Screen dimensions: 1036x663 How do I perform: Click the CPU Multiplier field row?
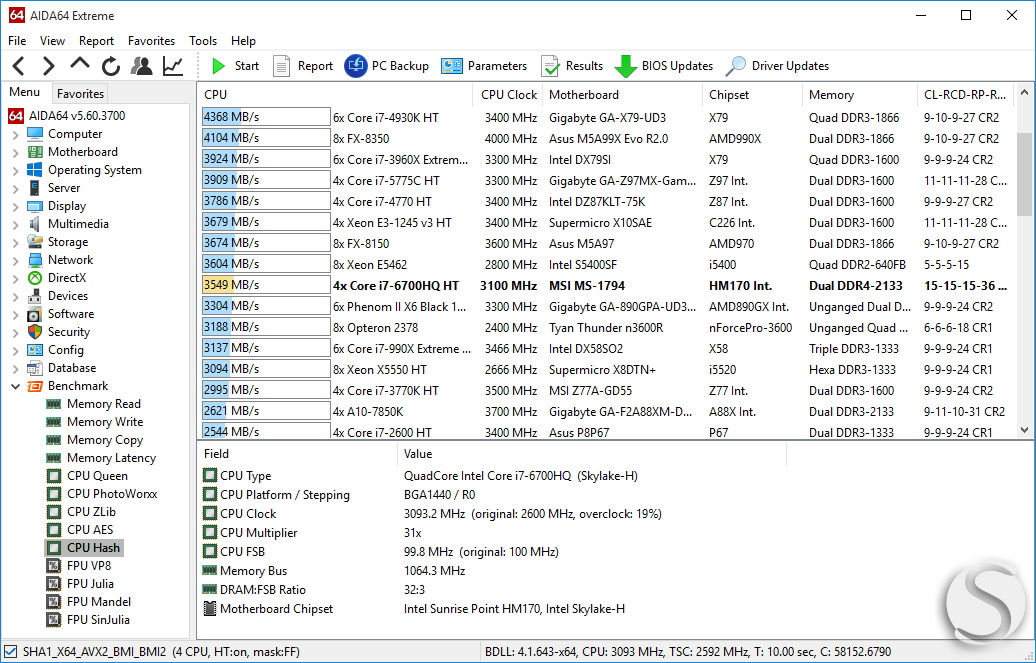click(x=492, y=533)
